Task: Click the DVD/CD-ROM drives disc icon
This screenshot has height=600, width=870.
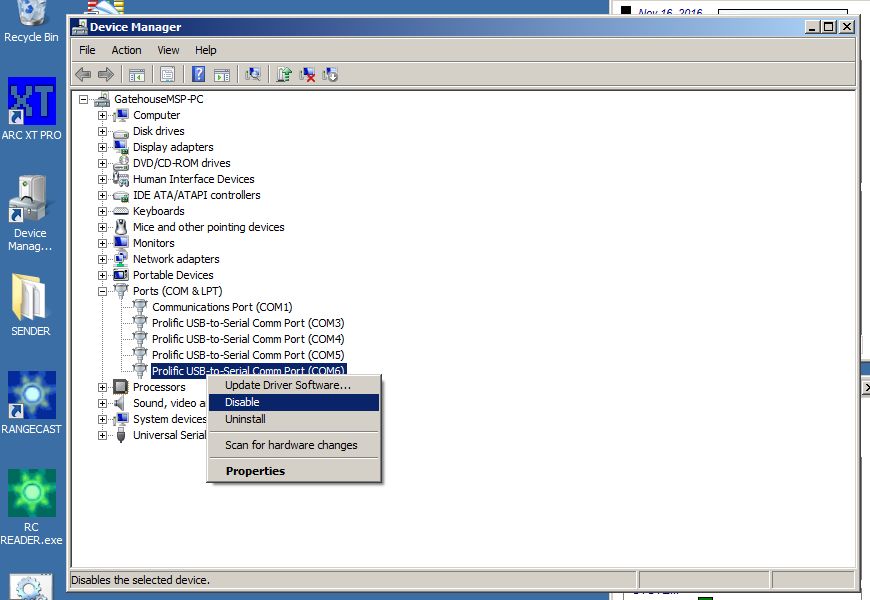Action: pos(120,163)
